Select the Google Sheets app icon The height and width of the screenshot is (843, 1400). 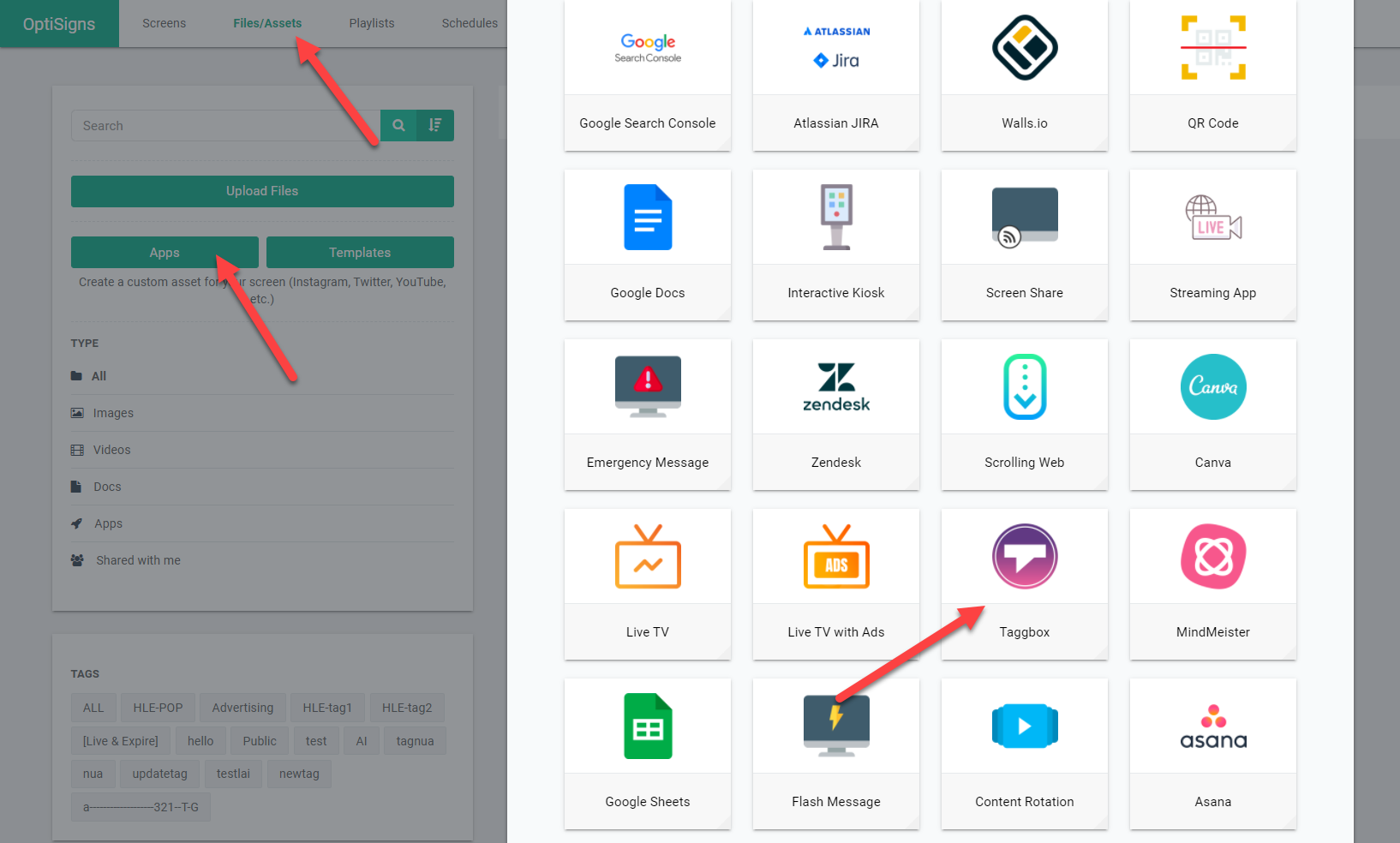pyautogui.click(x=647, y=726)
